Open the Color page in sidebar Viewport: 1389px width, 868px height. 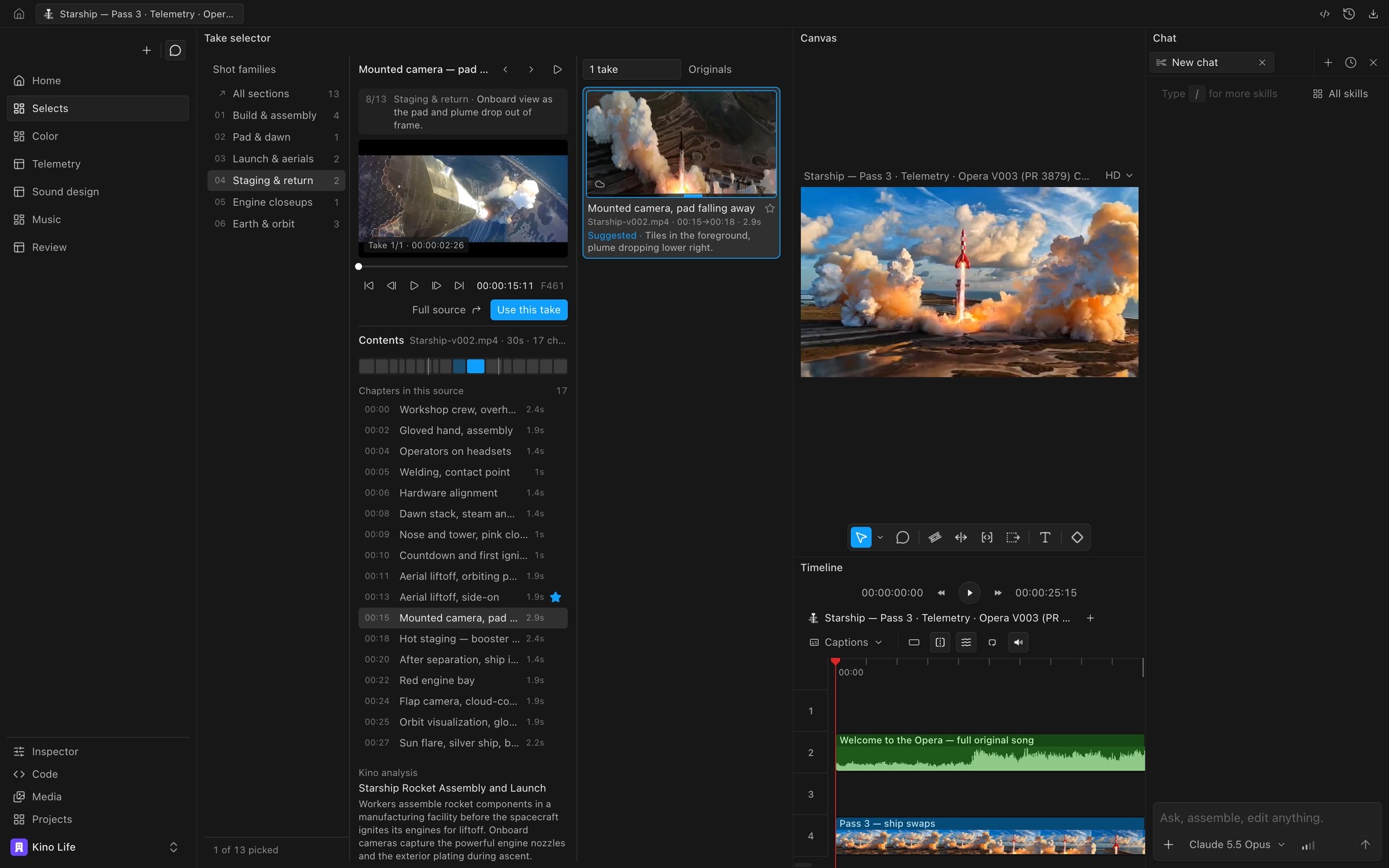point(98,136)
